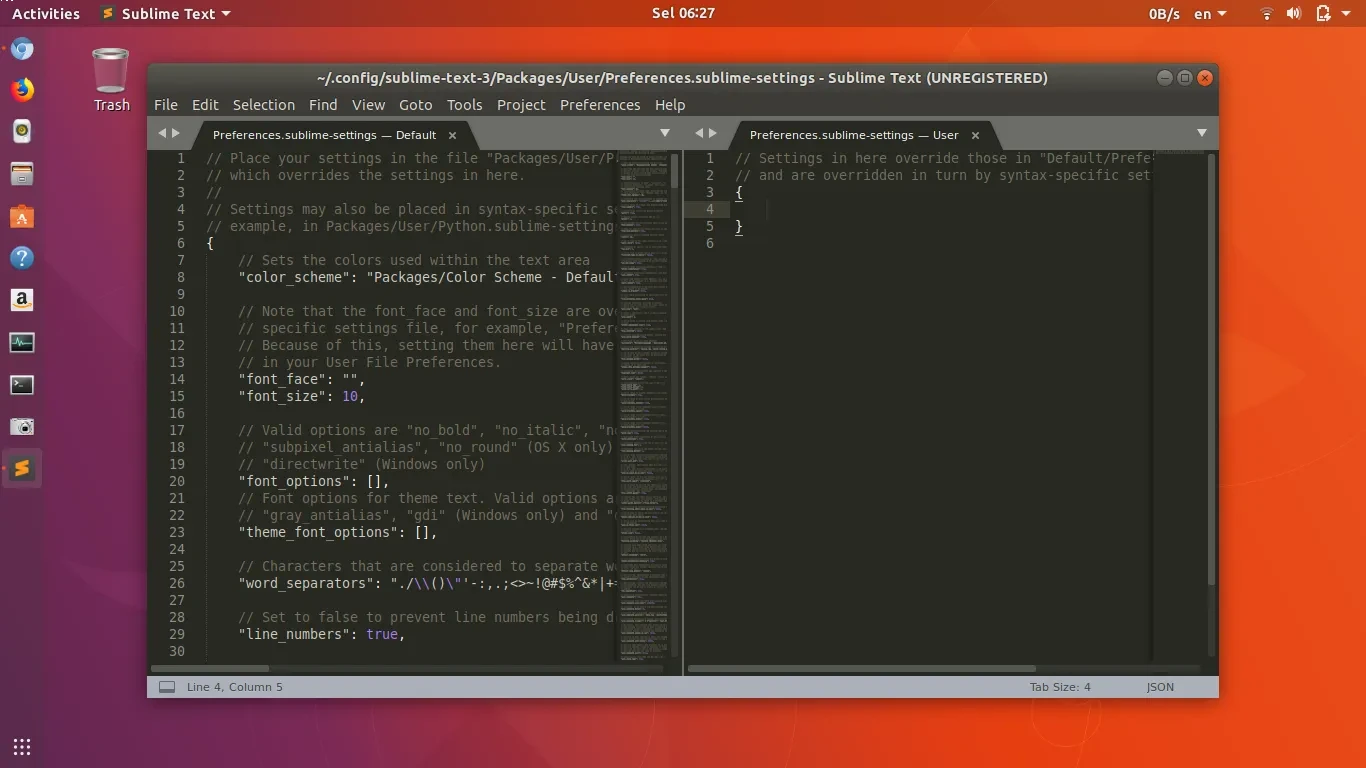Close the Preferences Default tab
Image resolution: width=1366 pixels, height=768 pixels.
452,135
